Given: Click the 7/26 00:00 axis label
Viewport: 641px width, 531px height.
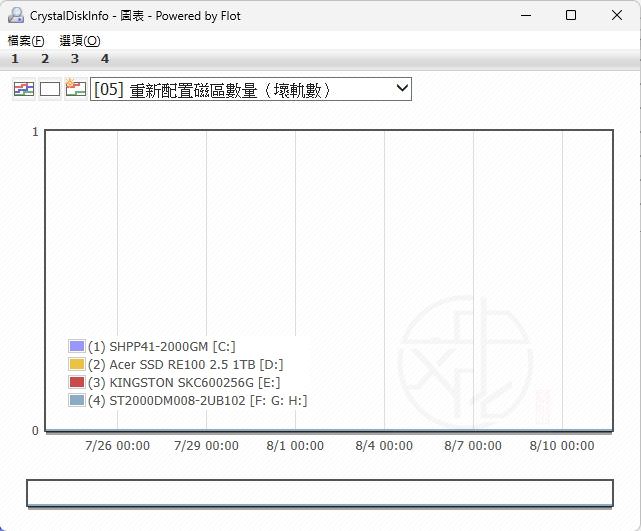Looking at the screenshot, I should point(117,446).
